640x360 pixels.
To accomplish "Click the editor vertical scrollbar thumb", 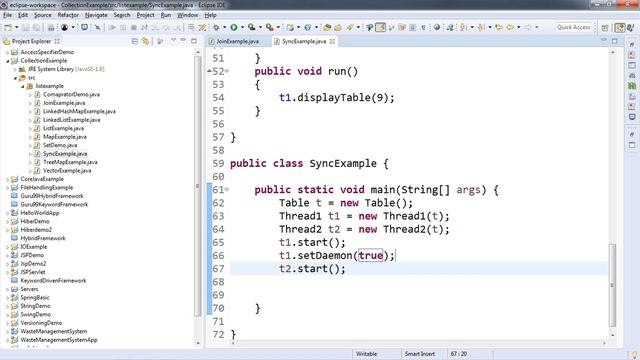I will pyautogui.click(x=612, y=284).
